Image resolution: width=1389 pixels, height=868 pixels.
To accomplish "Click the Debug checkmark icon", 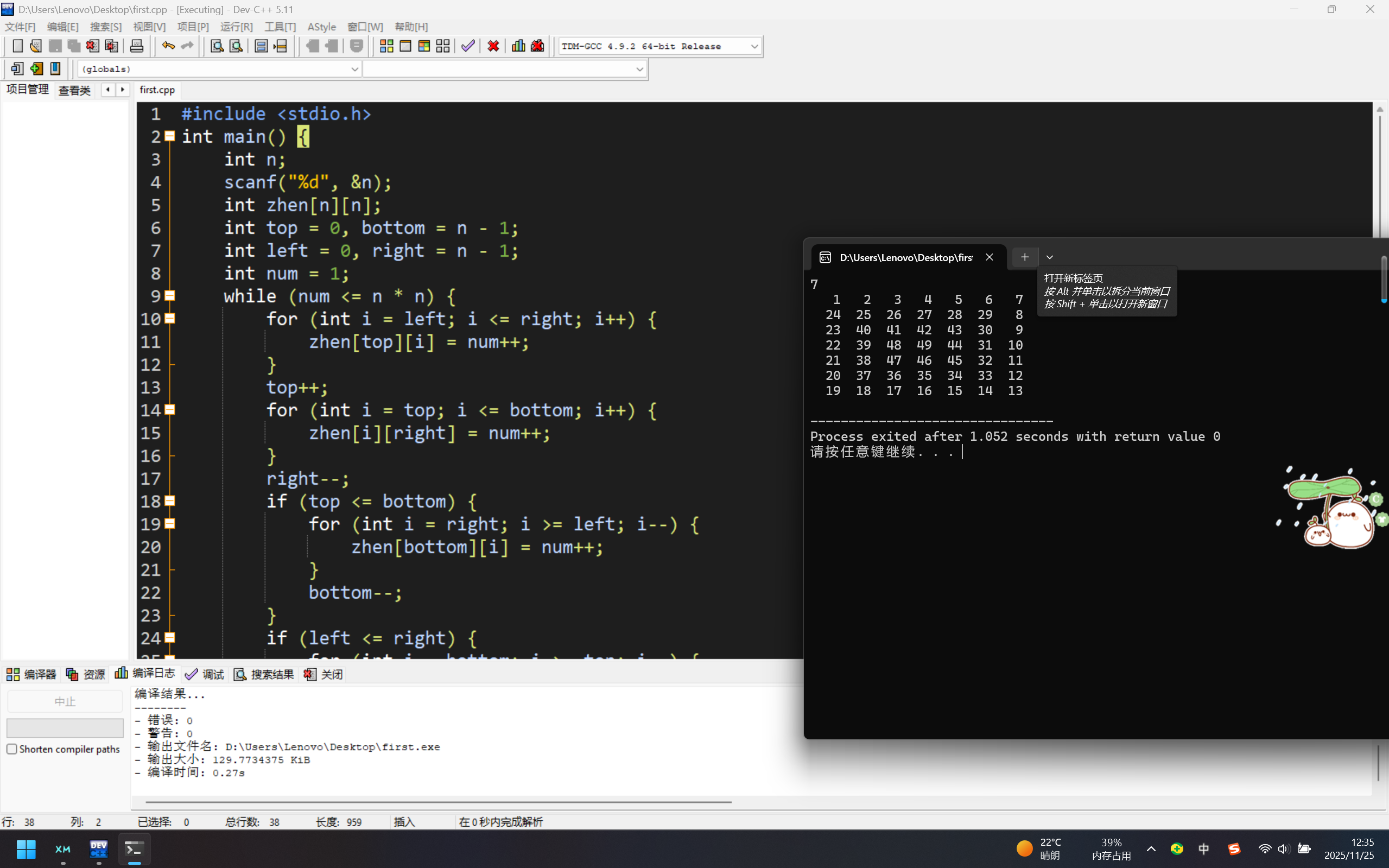I will [468, 46].
